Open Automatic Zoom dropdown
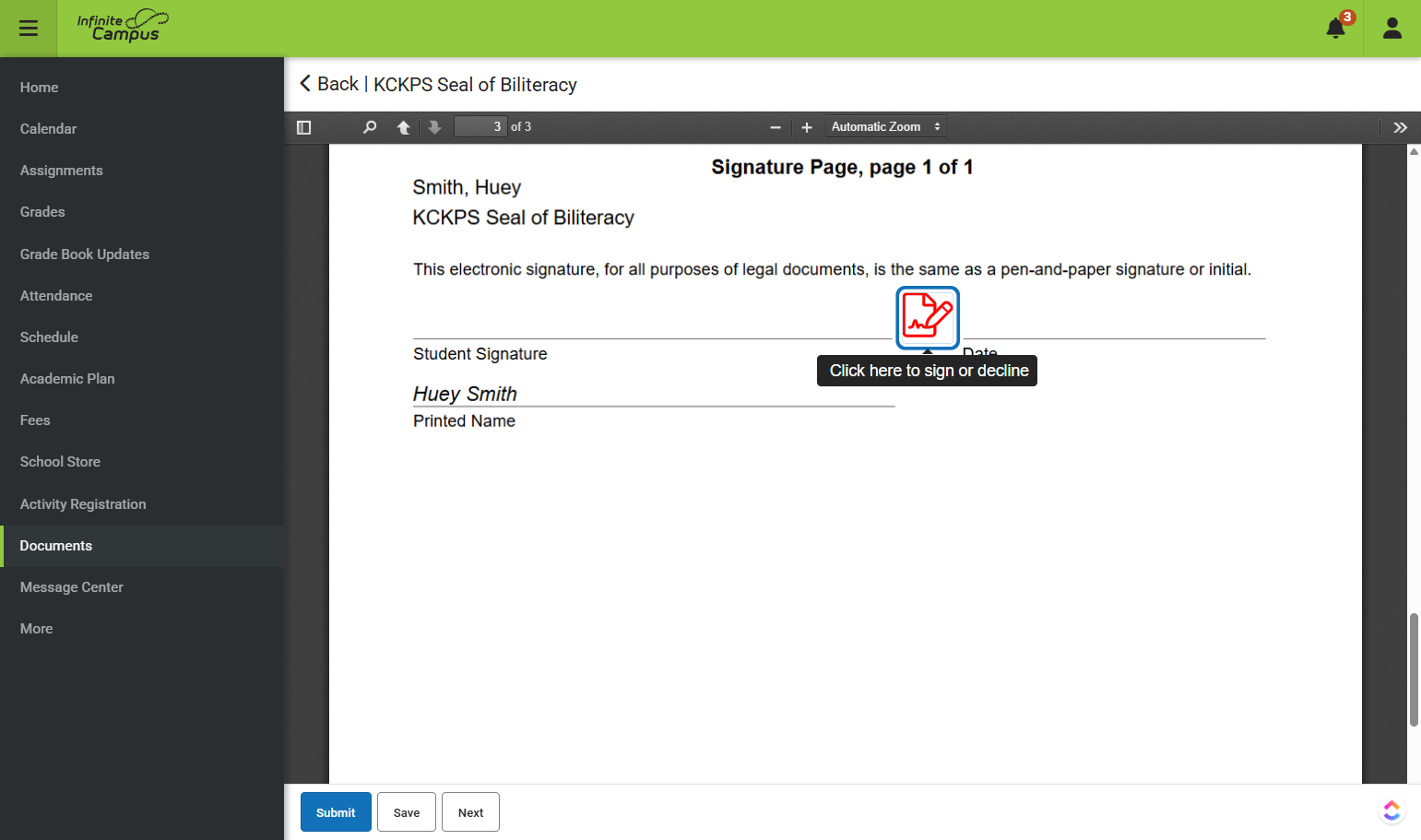 [885, 127]
